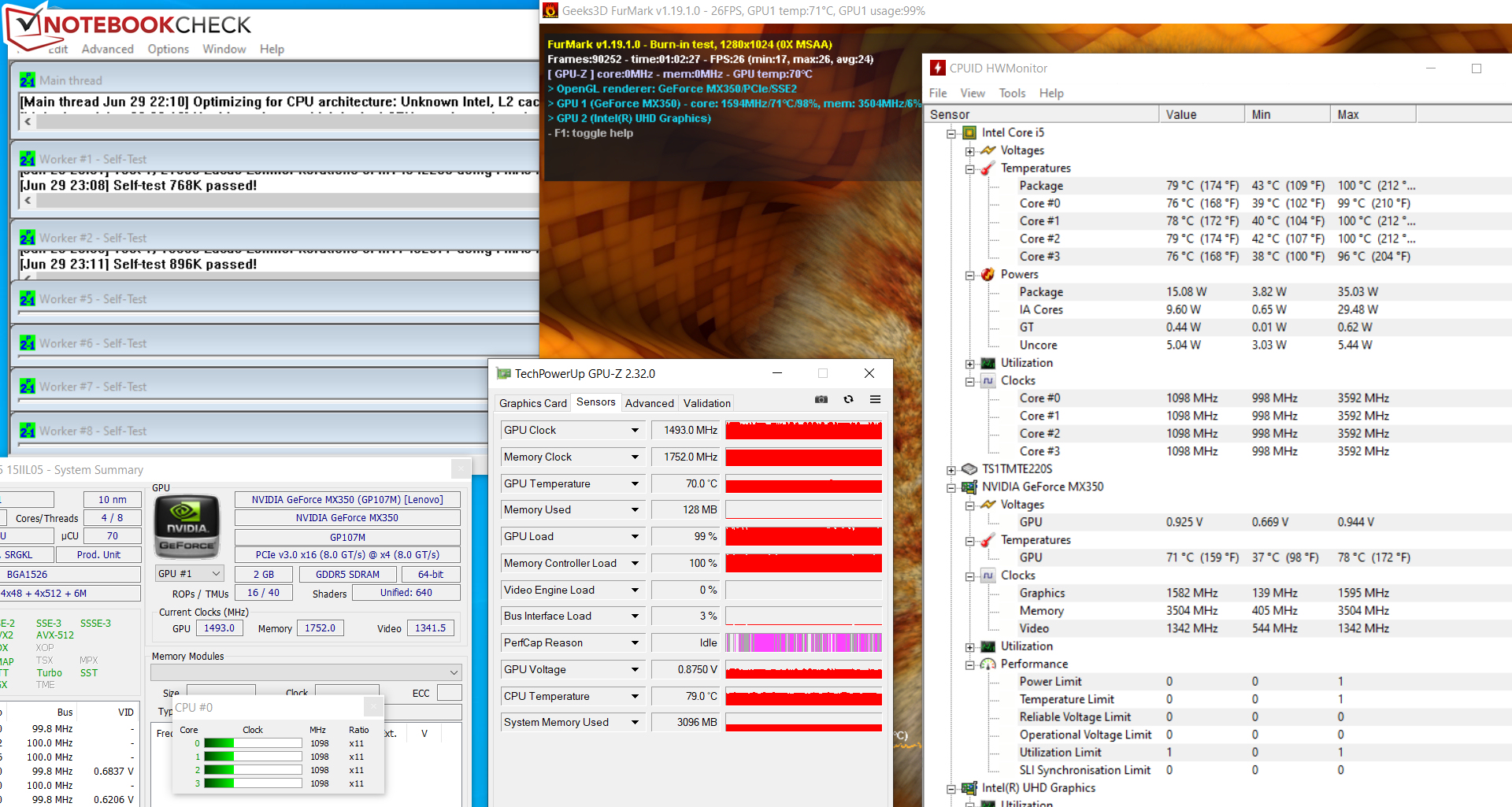Expand Intel Core i5 Voltages node
Screen dimensions: 1512x807
coord(969,150)
